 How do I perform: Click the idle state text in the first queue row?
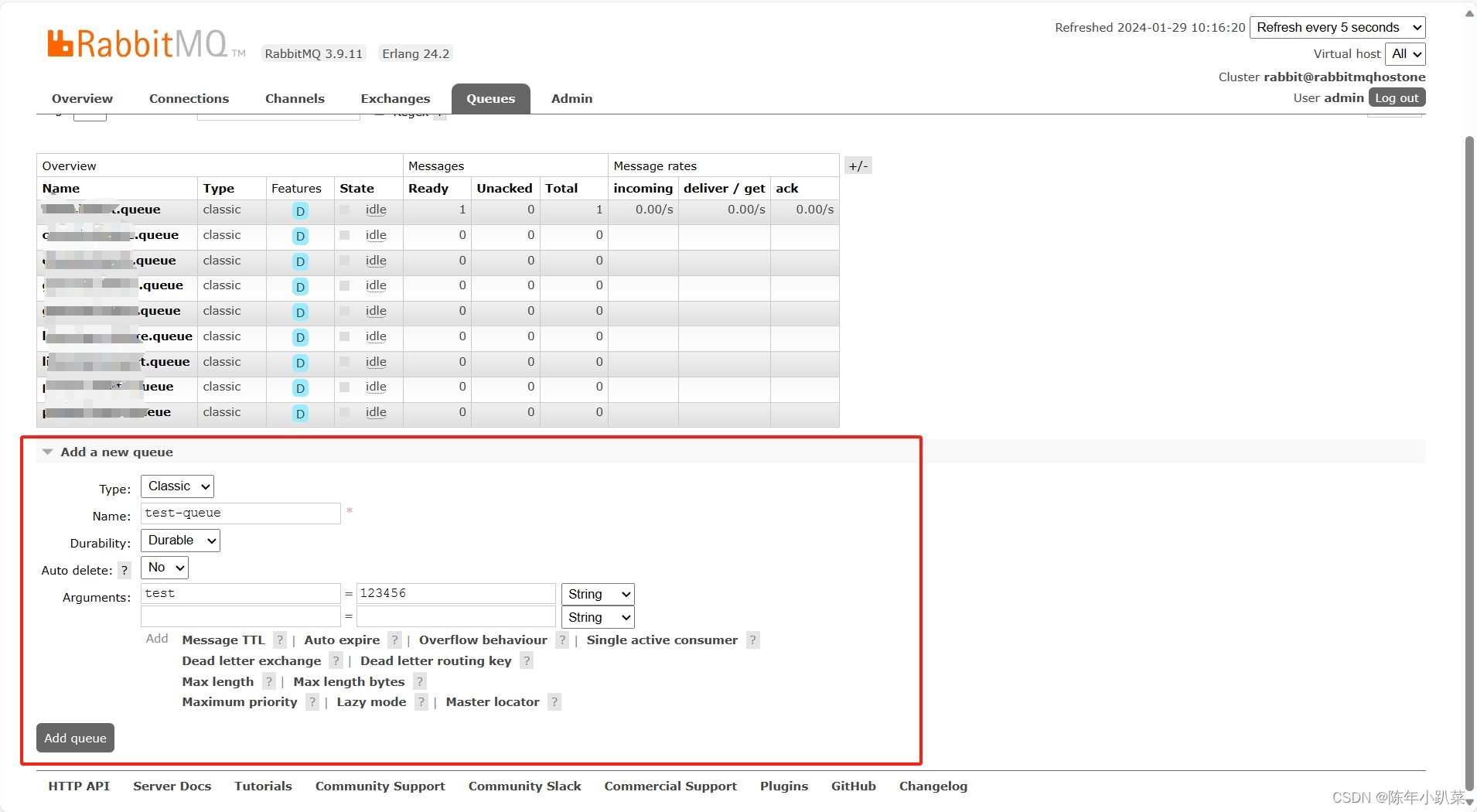376,210
